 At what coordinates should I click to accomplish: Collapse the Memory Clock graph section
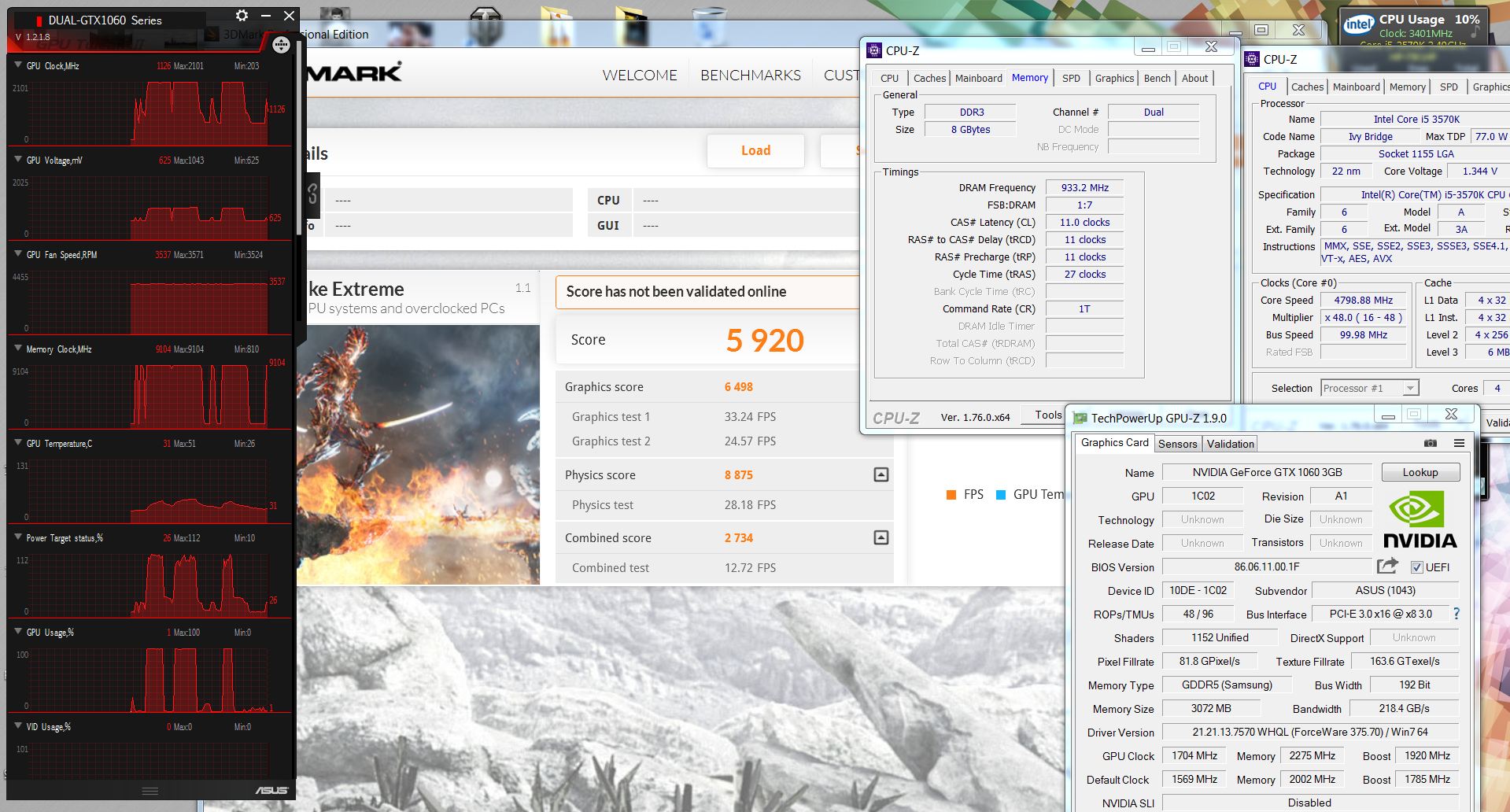18,349
